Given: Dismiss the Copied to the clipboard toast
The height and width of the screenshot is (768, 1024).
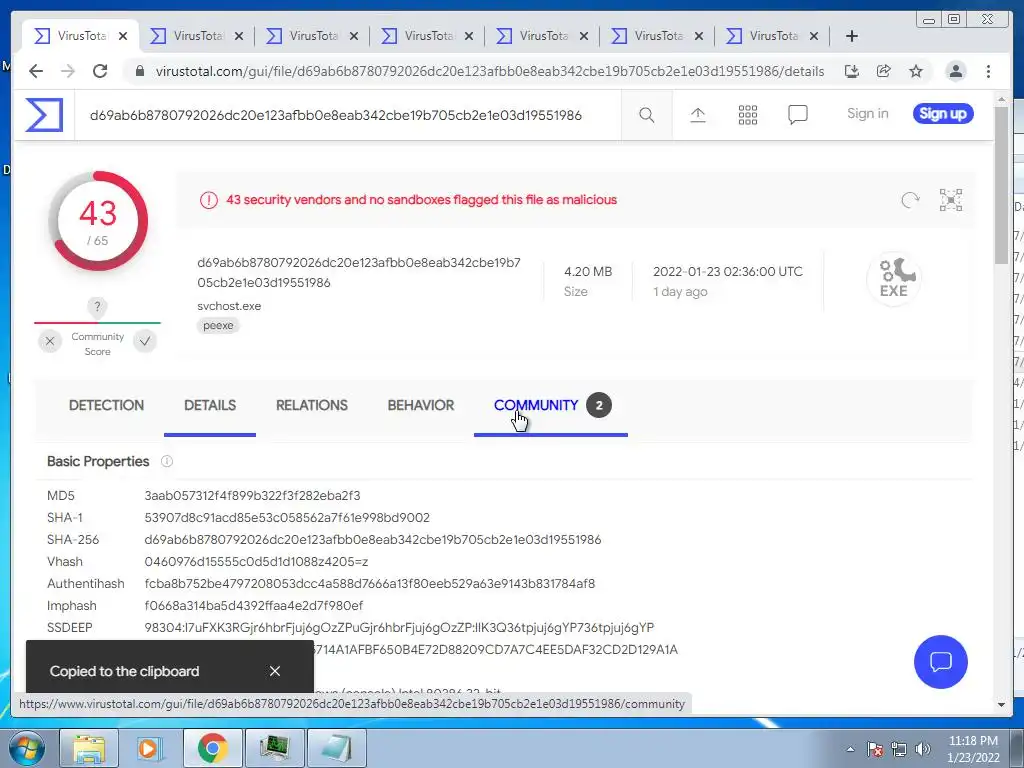Looking at the screenshot, I should [275, 671].
